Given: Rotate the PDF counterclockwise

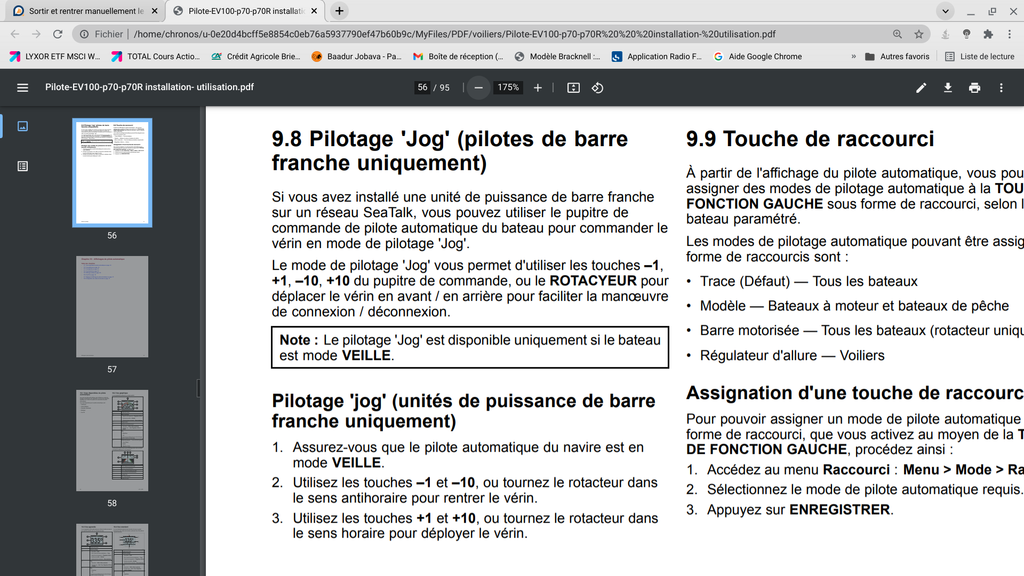Looking at the screenshot, I should tap(598, 88).
